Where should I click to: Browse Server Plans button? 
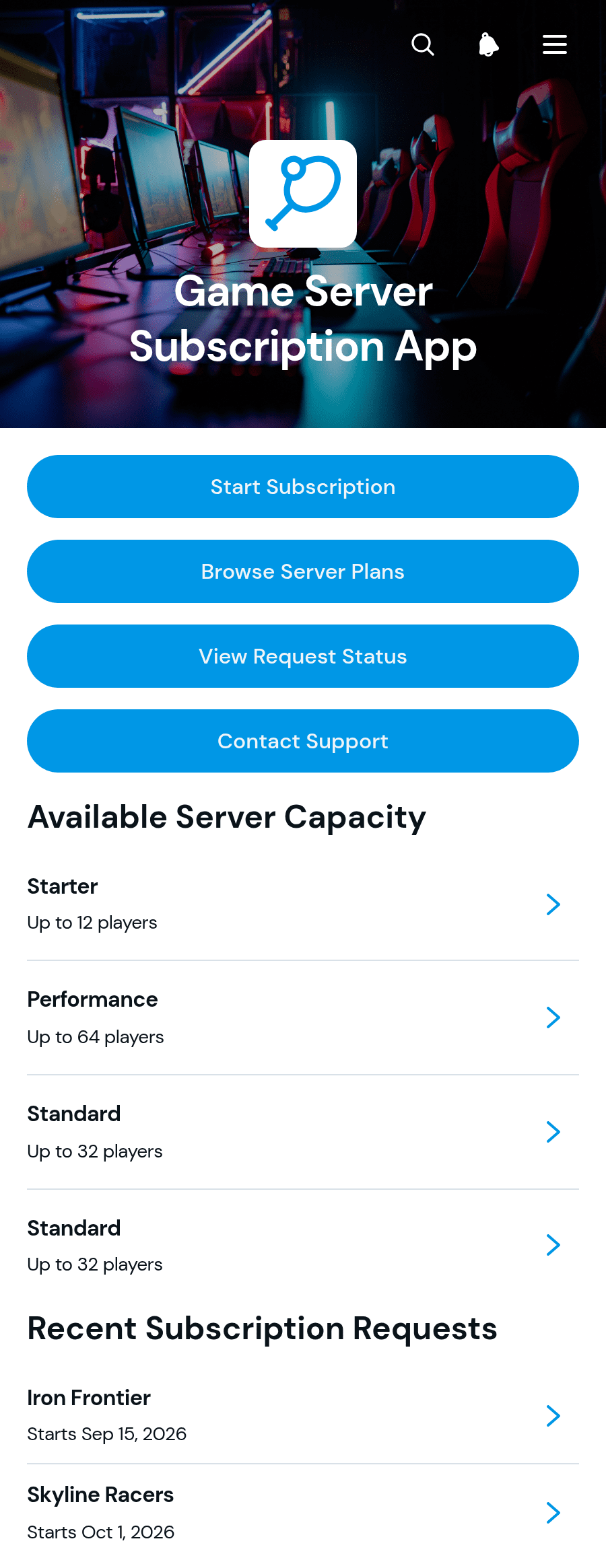pyautogui.click(x=303, y=571)
